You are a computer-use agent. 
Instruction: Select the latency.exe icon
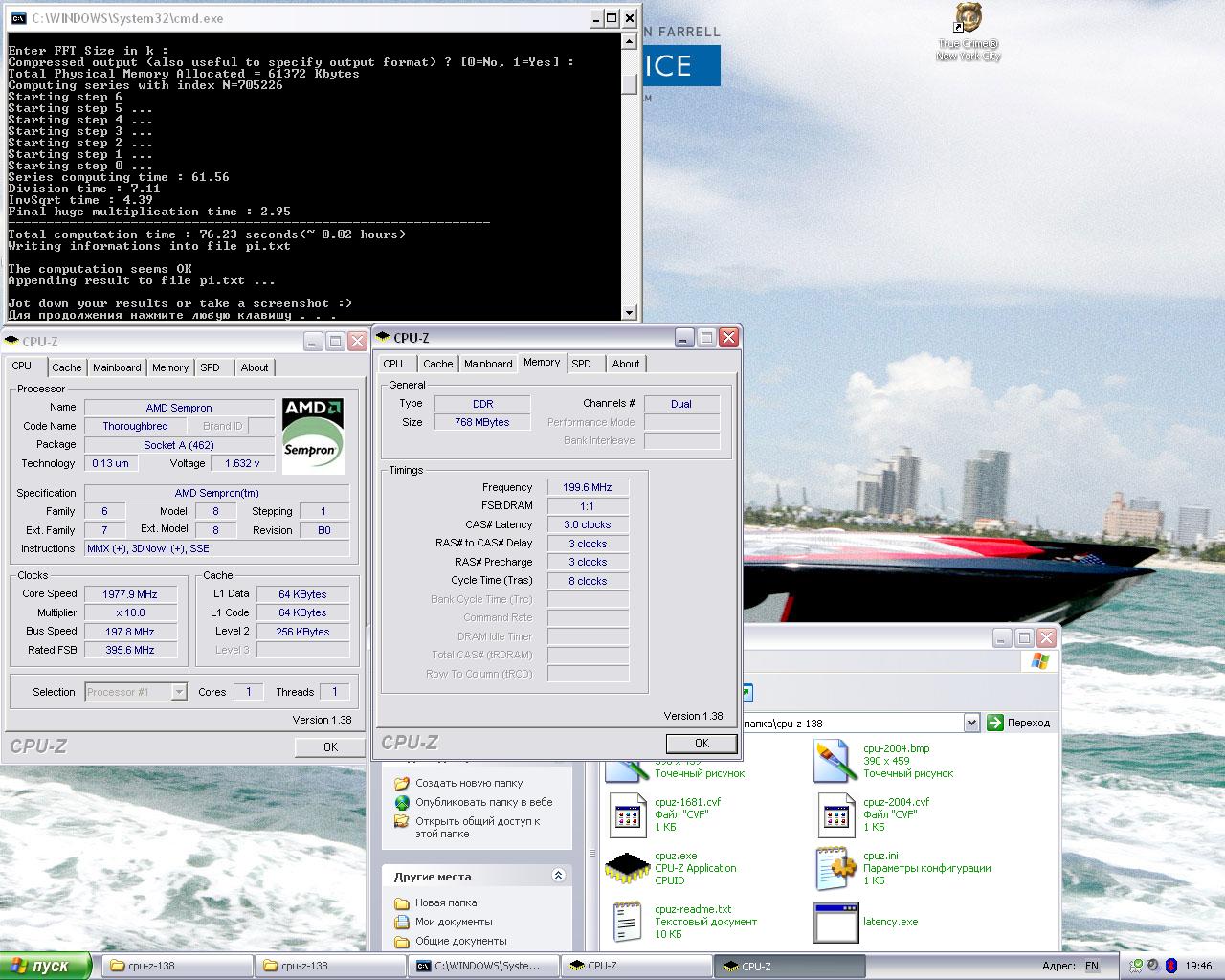click(835, 923)
